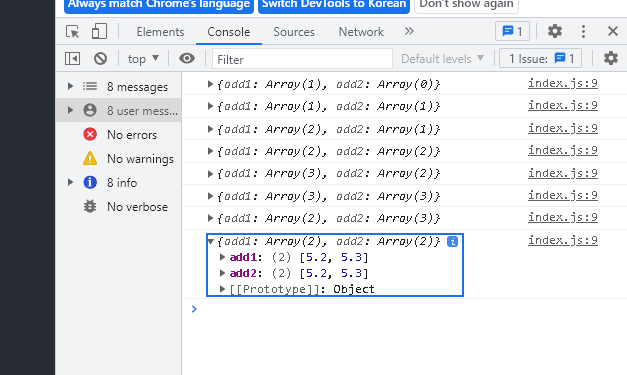Switch to the Sources tab

(294, 32)
